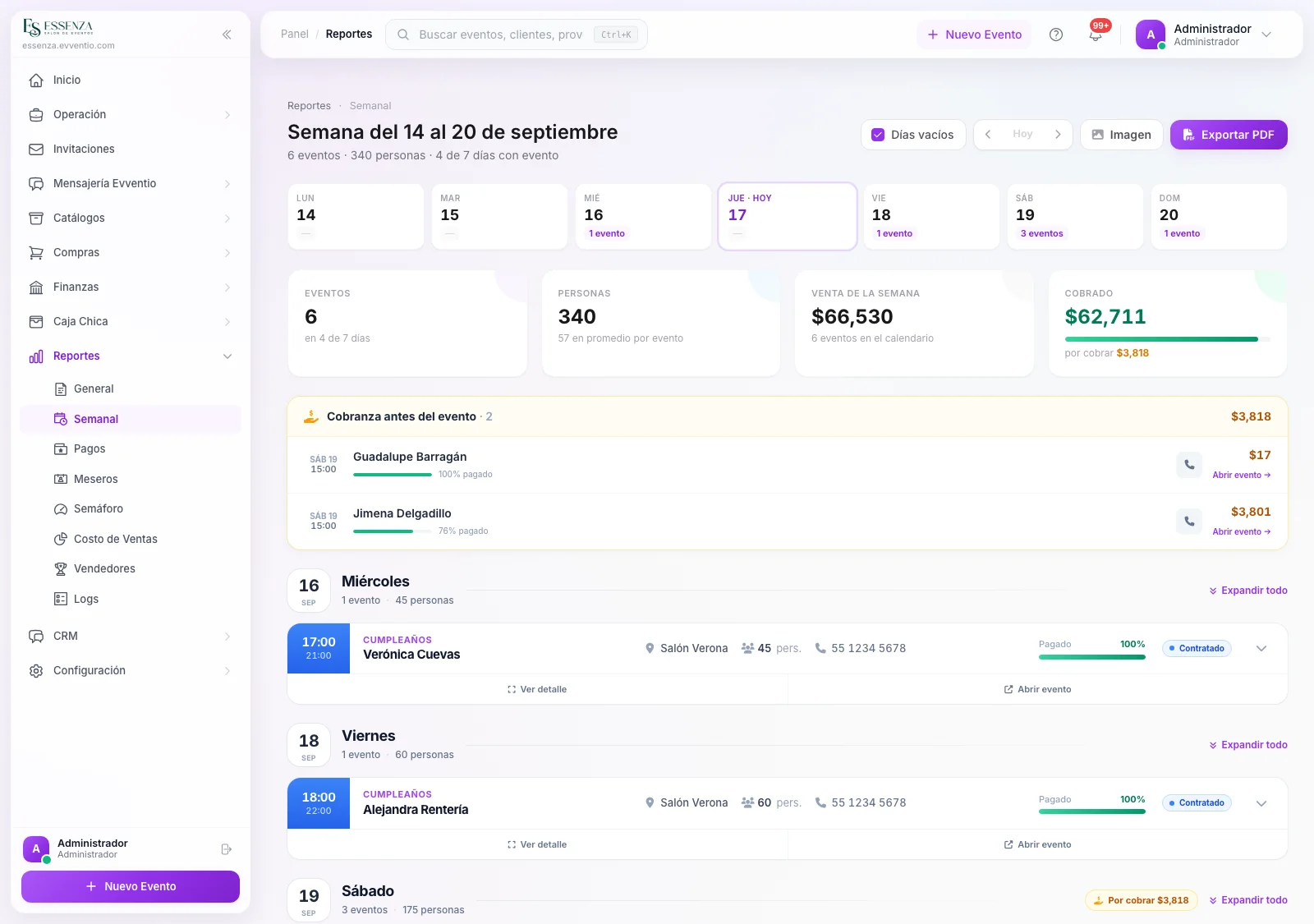
Task: Call Jimena Delgadillo with phone icon
Action: coord(1189,522)
